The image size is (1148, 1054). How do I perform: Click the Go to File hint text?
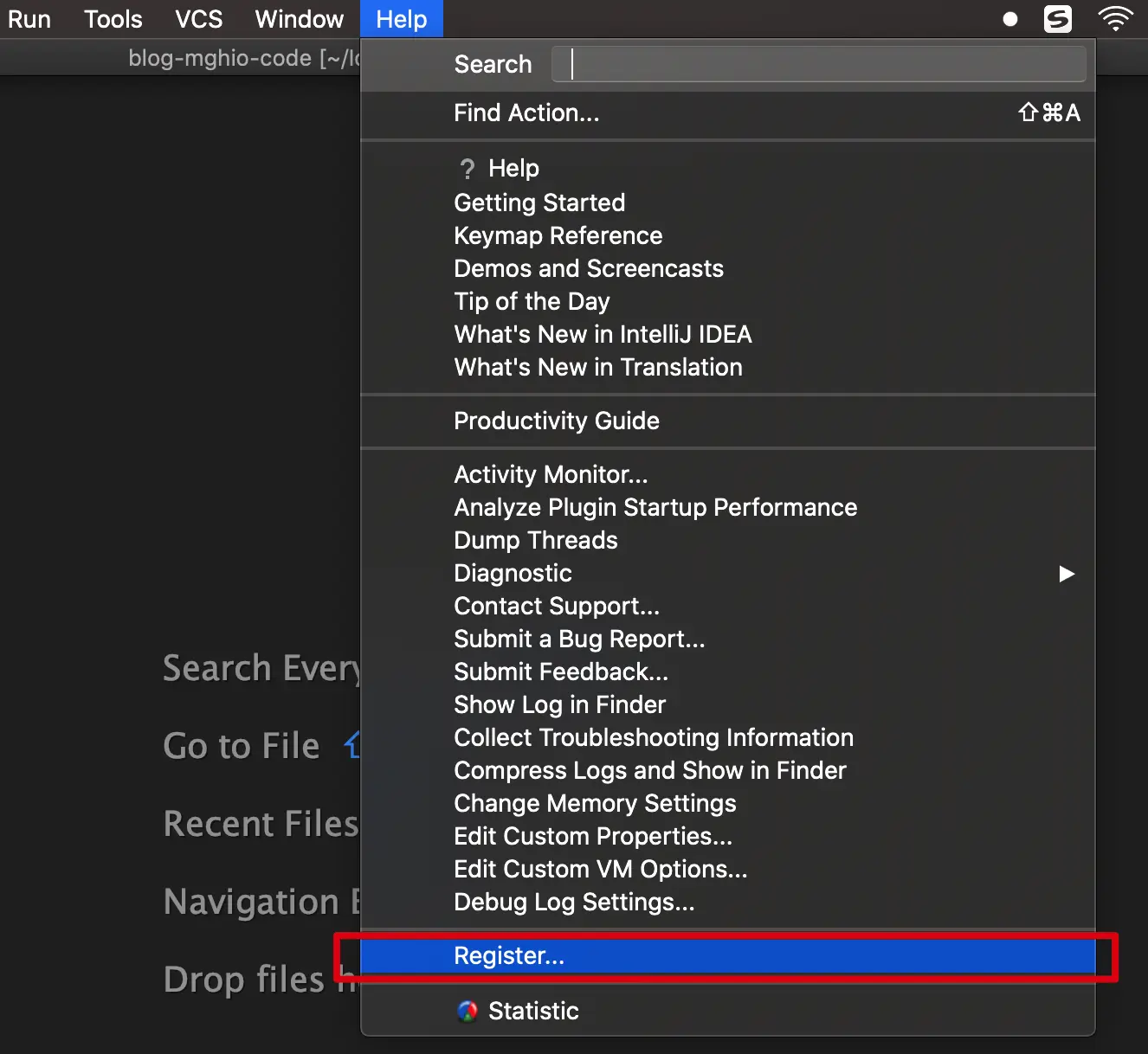coord(242,746)
